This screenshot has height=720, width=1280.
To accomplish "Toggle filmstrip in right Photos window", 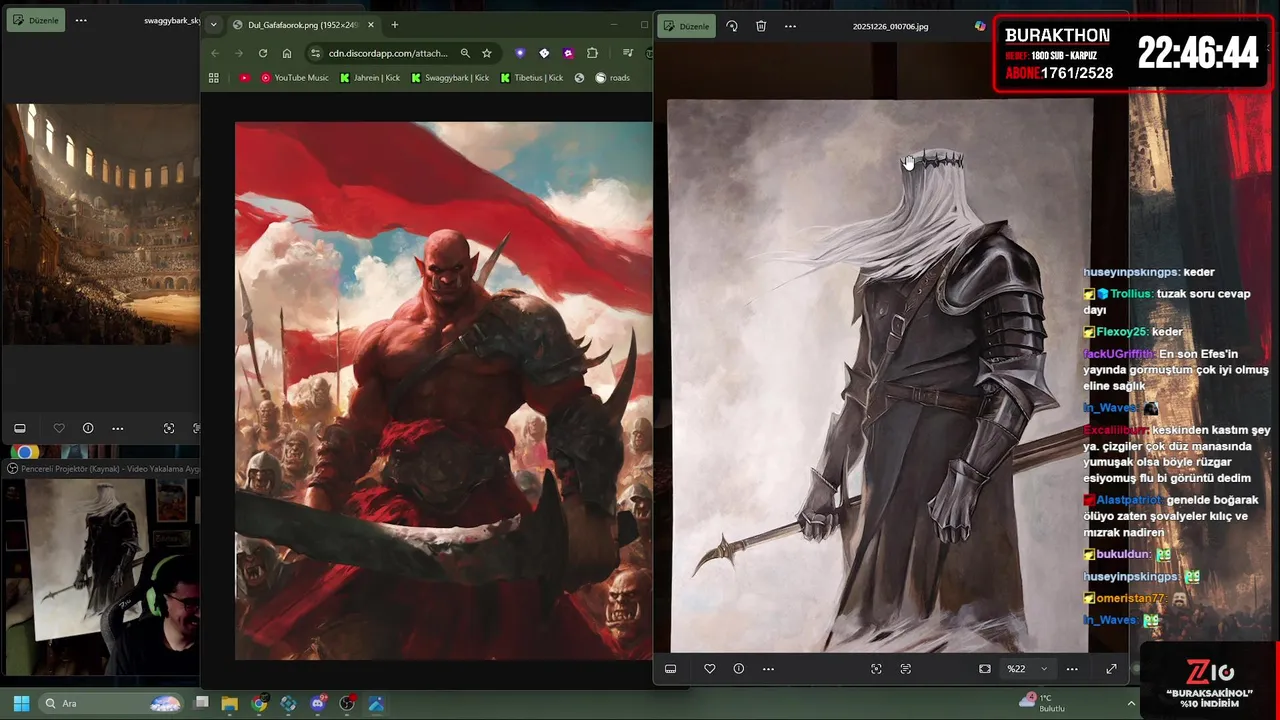I will (x=671, y=669).
